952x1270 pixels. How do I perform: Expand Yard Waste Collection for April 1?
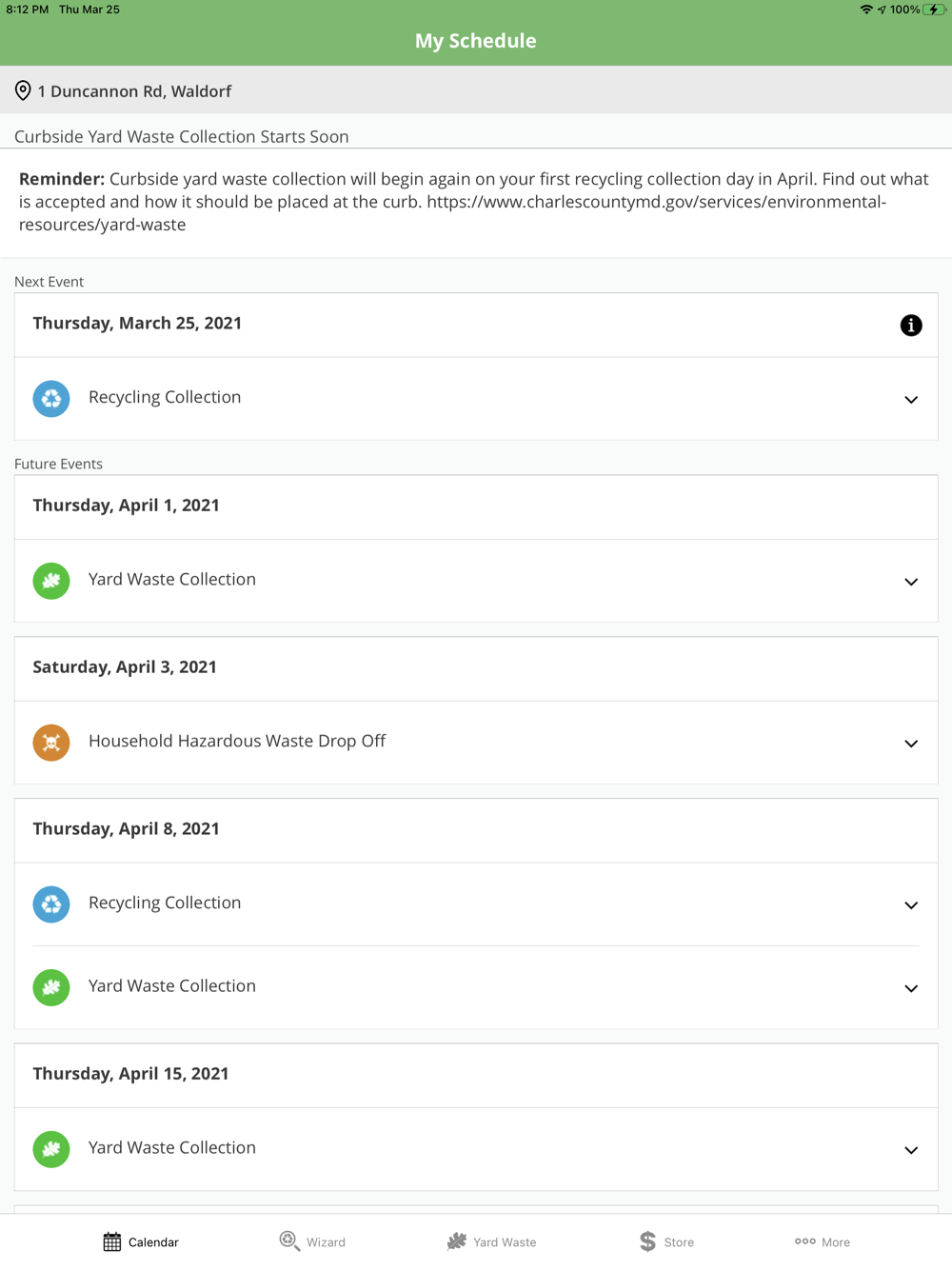[x=911, y=582]
